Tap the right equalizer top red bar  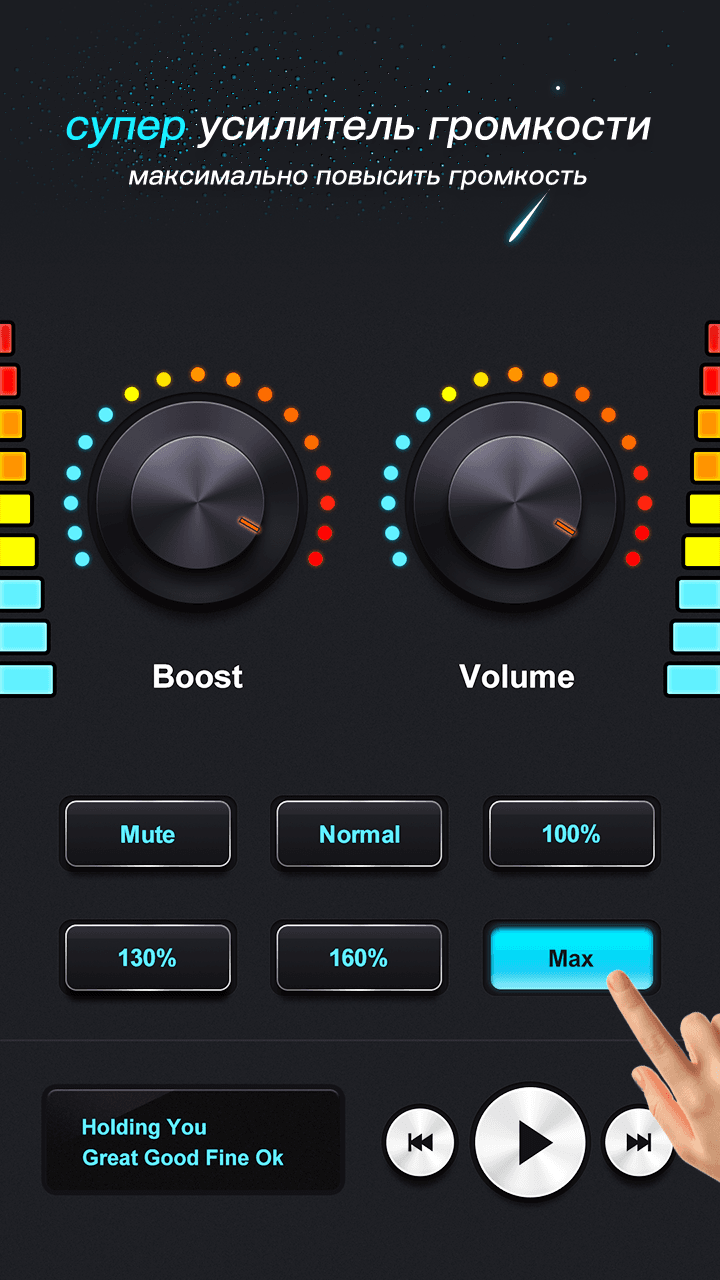[713, 338]
